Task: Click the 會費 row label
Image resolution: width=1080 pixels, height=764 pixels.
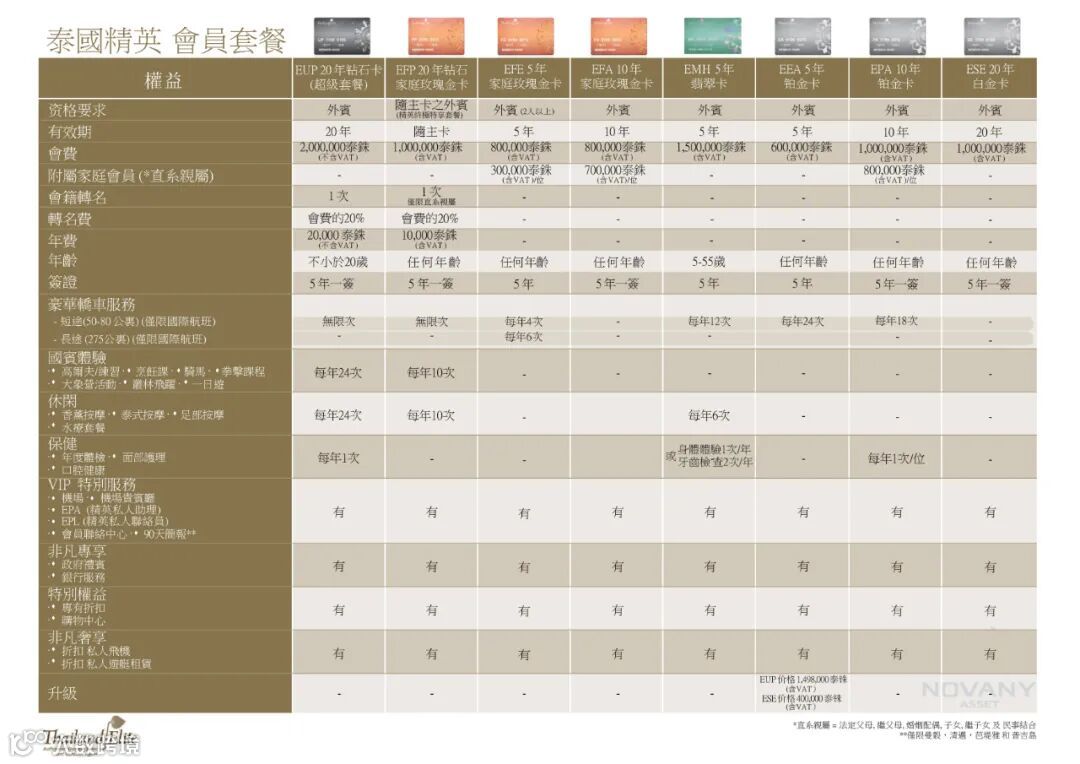Action: (x=63, y=154)
